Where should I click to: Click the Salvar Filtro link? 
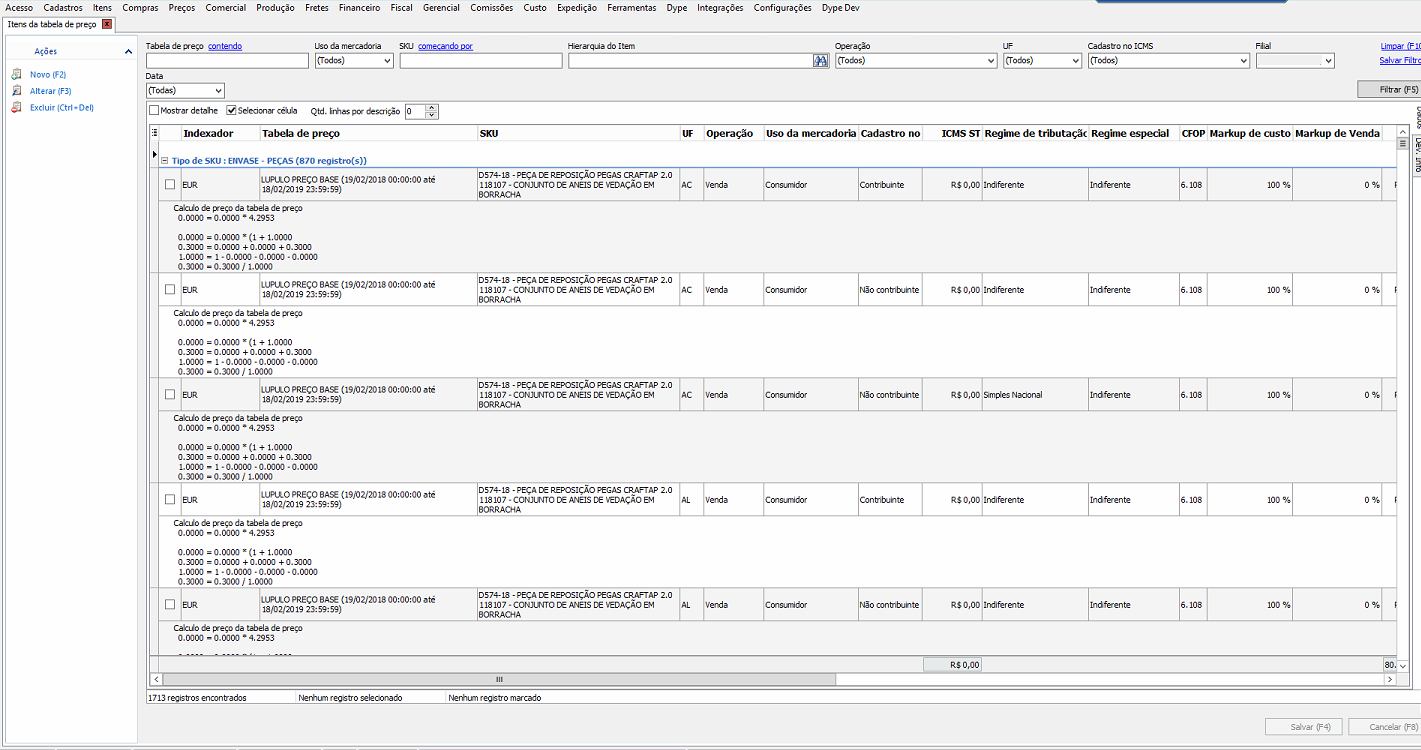pyautogui.click(x=1400, y=60)
